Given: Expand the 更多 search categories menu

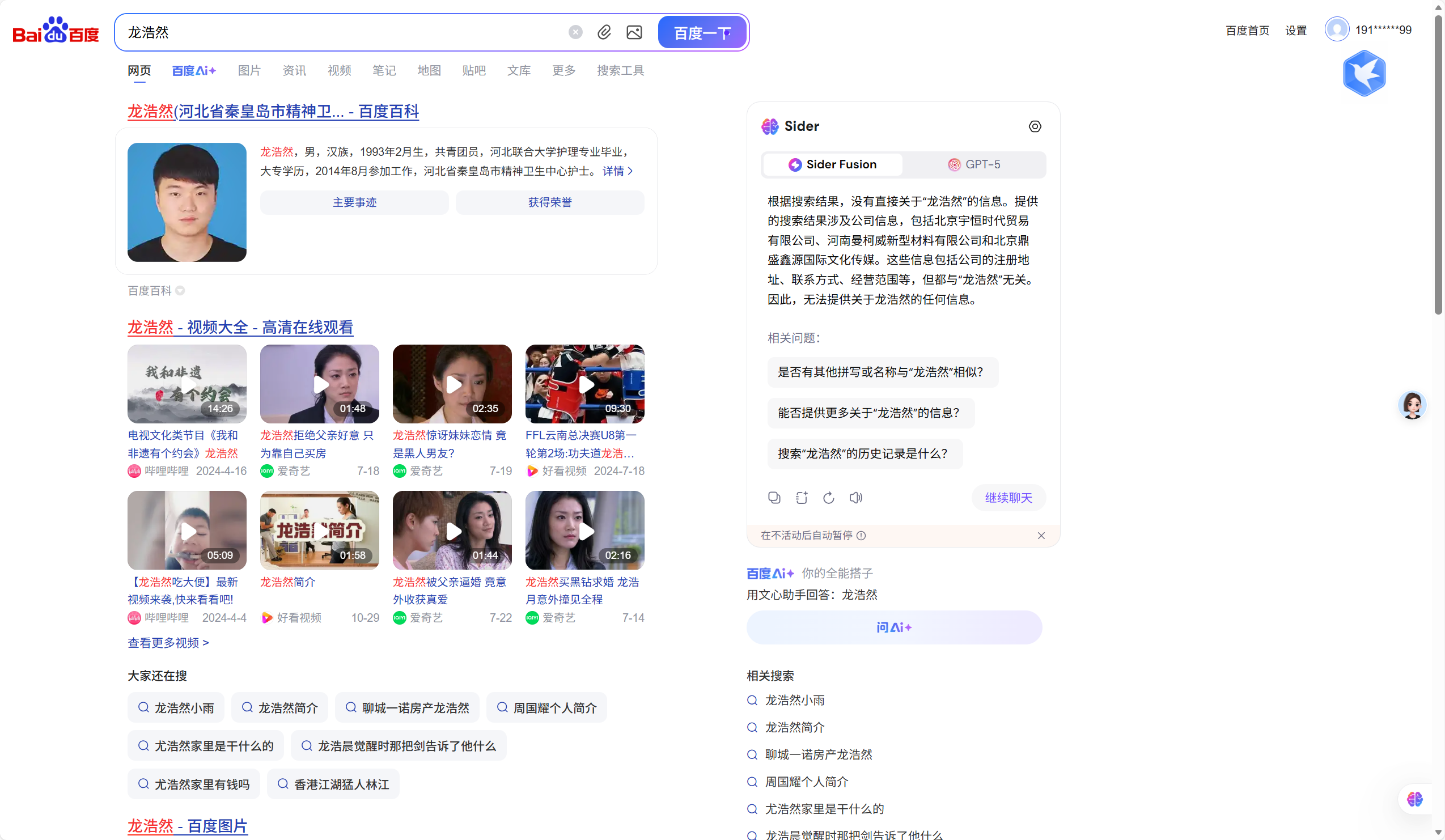Looking at the screenshot, I should (563, 70).
